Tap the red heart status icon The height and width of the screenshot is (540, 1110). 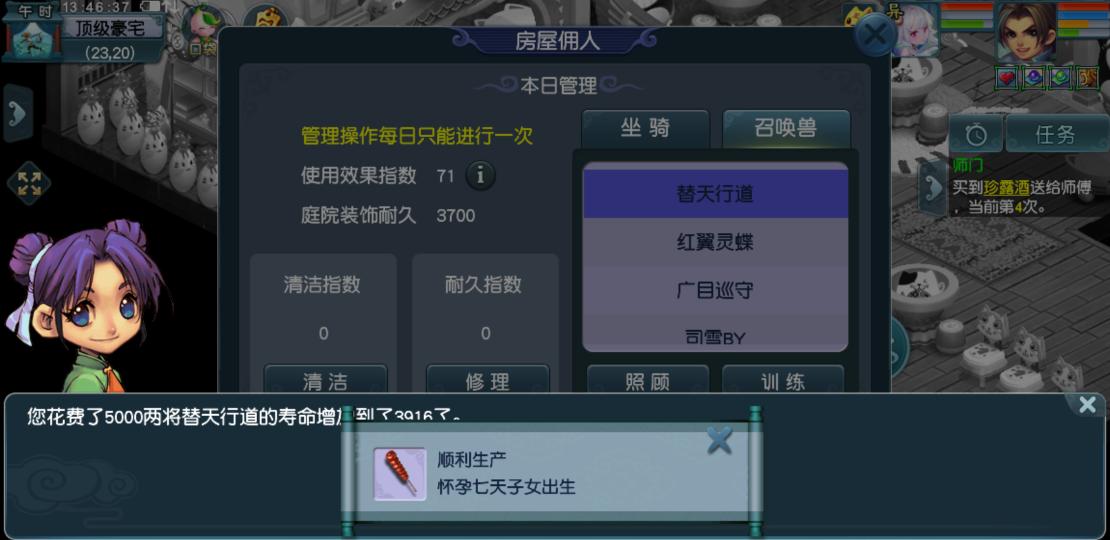click(x=1006, y=77)
